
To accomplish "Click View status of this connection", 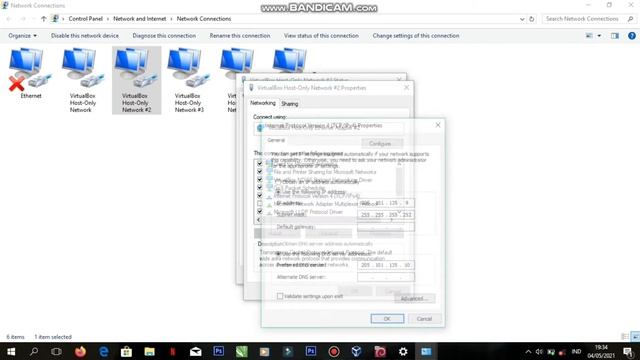I will click(321, 36).
